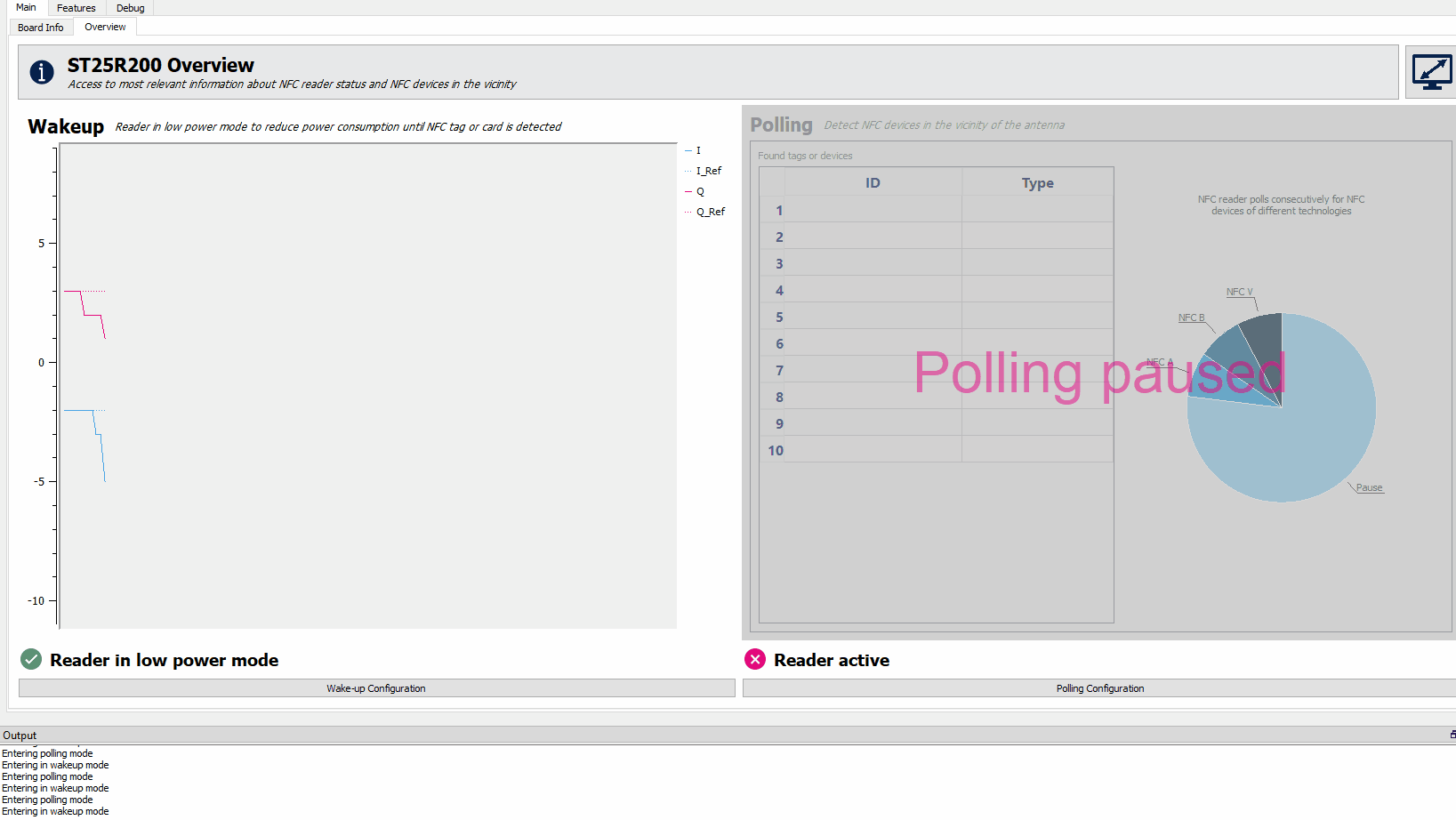Open Wake-up Configuration
Image resolution: width=1456 pixels, height=820 pixels.
pos(376,688)
